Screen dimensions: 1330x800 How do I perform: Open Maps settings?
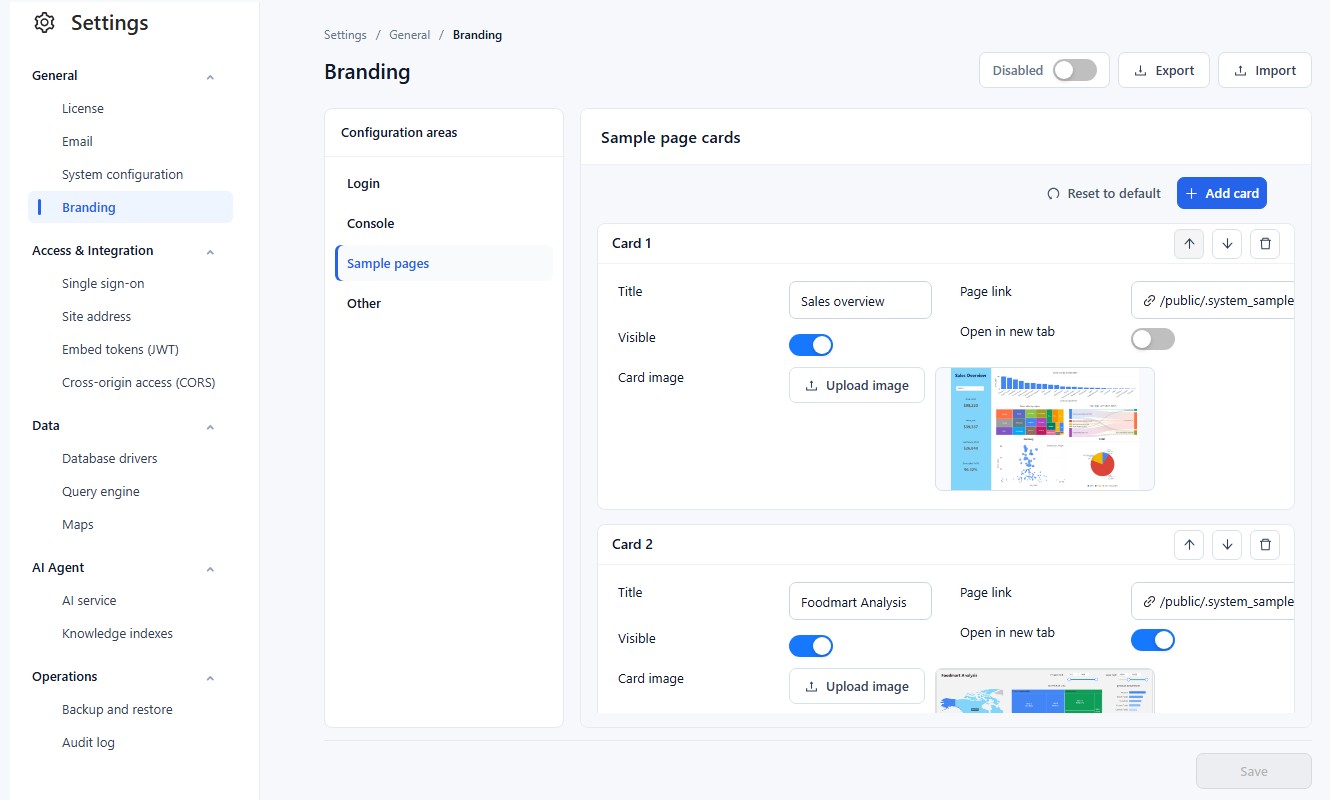(77, 524)
